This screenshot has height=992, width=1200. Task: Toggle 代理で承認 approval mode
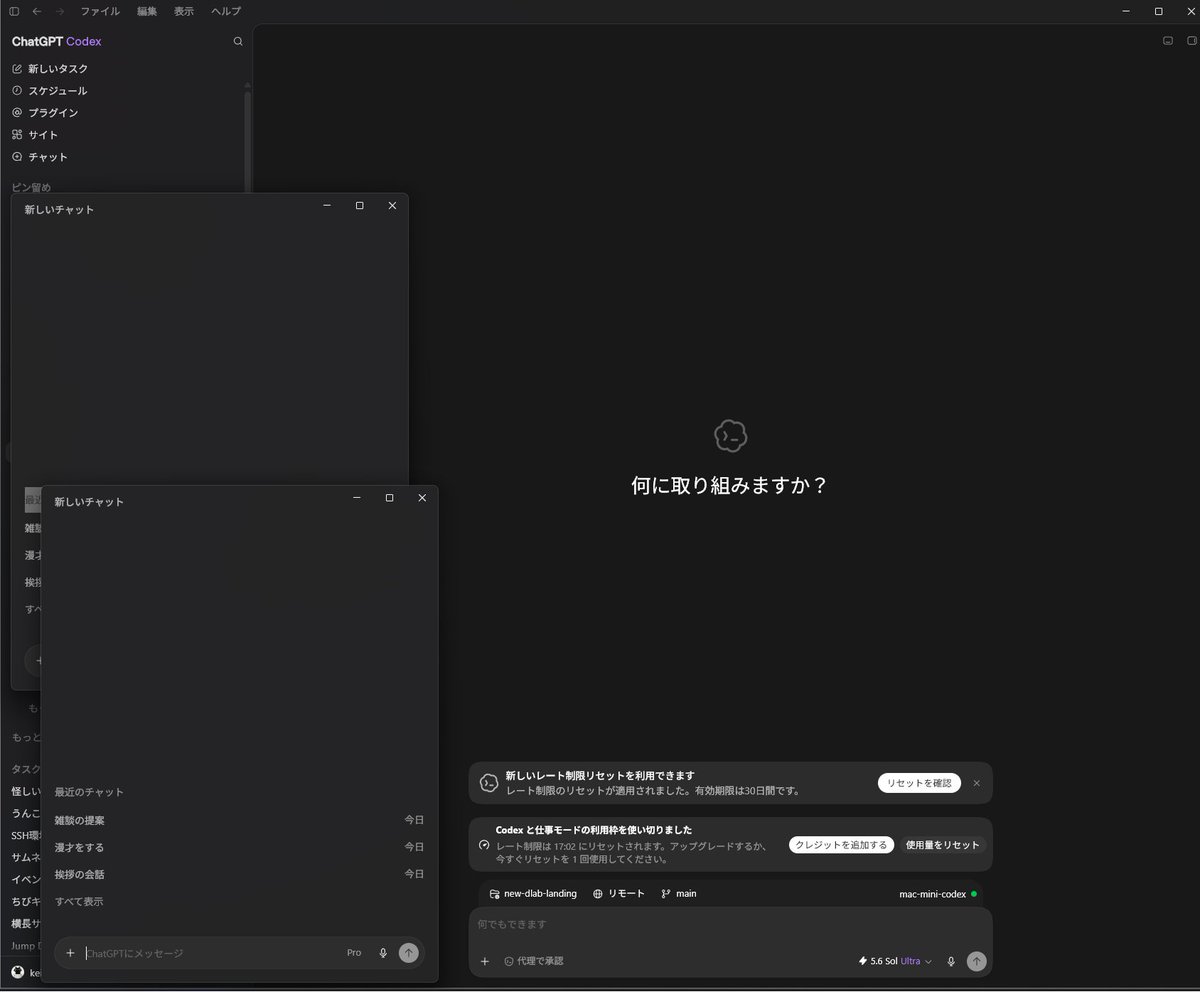click(533, 961)
